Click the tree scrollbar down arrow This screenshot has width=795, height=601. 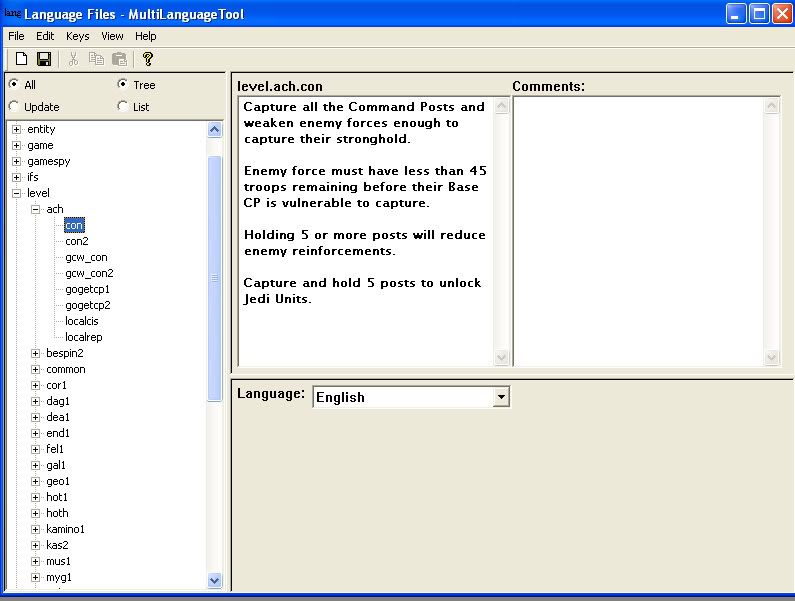pos(214,580)
